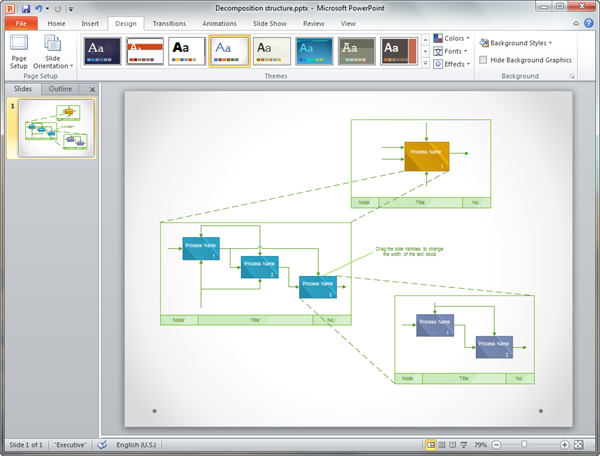Viewport: 600px width, 456px height.
Task: Select the dark blue first theme swatch
Action: [x=102, y=51]
